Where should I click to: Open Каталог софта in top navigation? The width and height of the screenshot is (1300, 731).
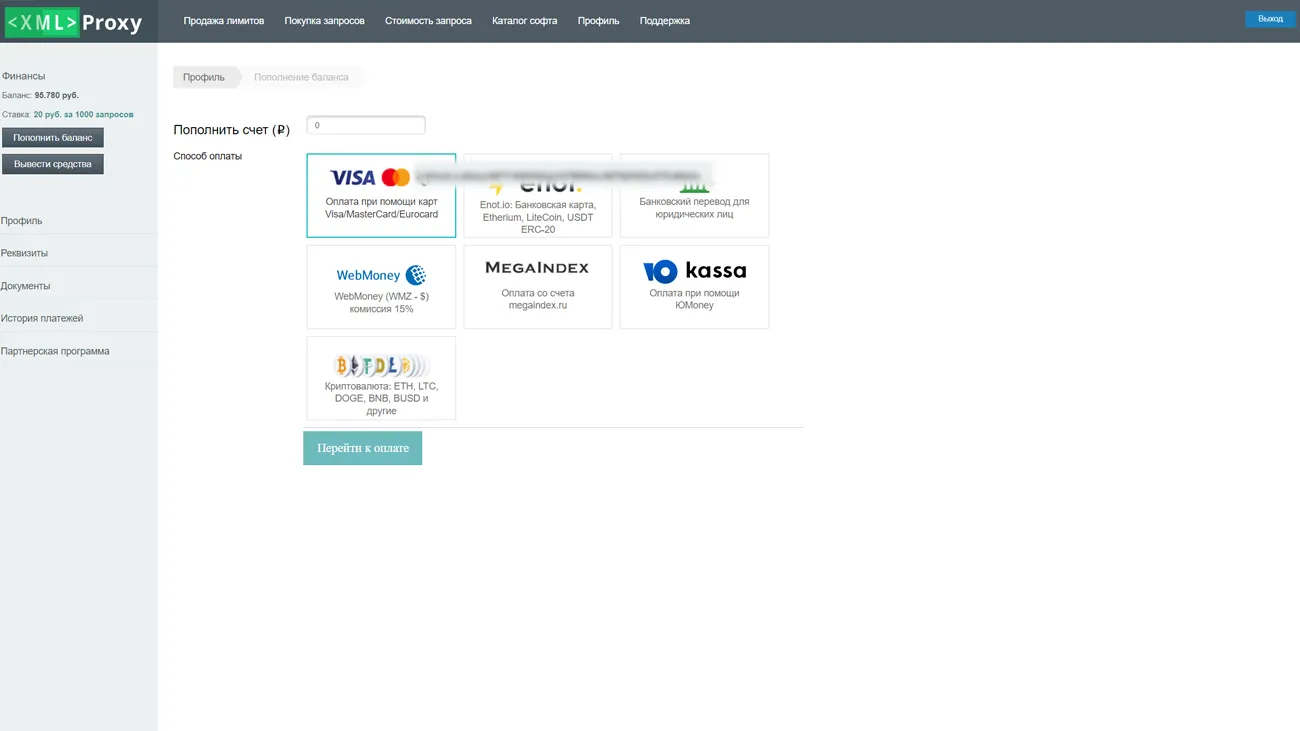click(524, 21)
